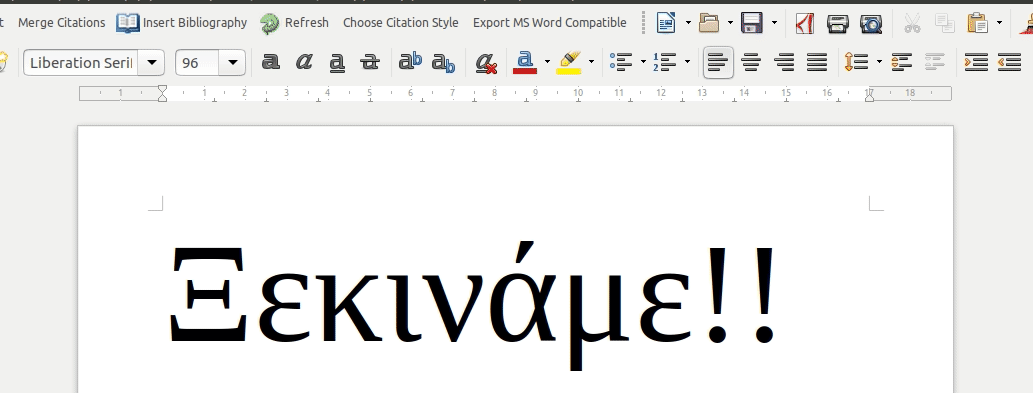Toggle Bold formatting
The height and width of the screenshot is (393, 1033).
(270, 63)
